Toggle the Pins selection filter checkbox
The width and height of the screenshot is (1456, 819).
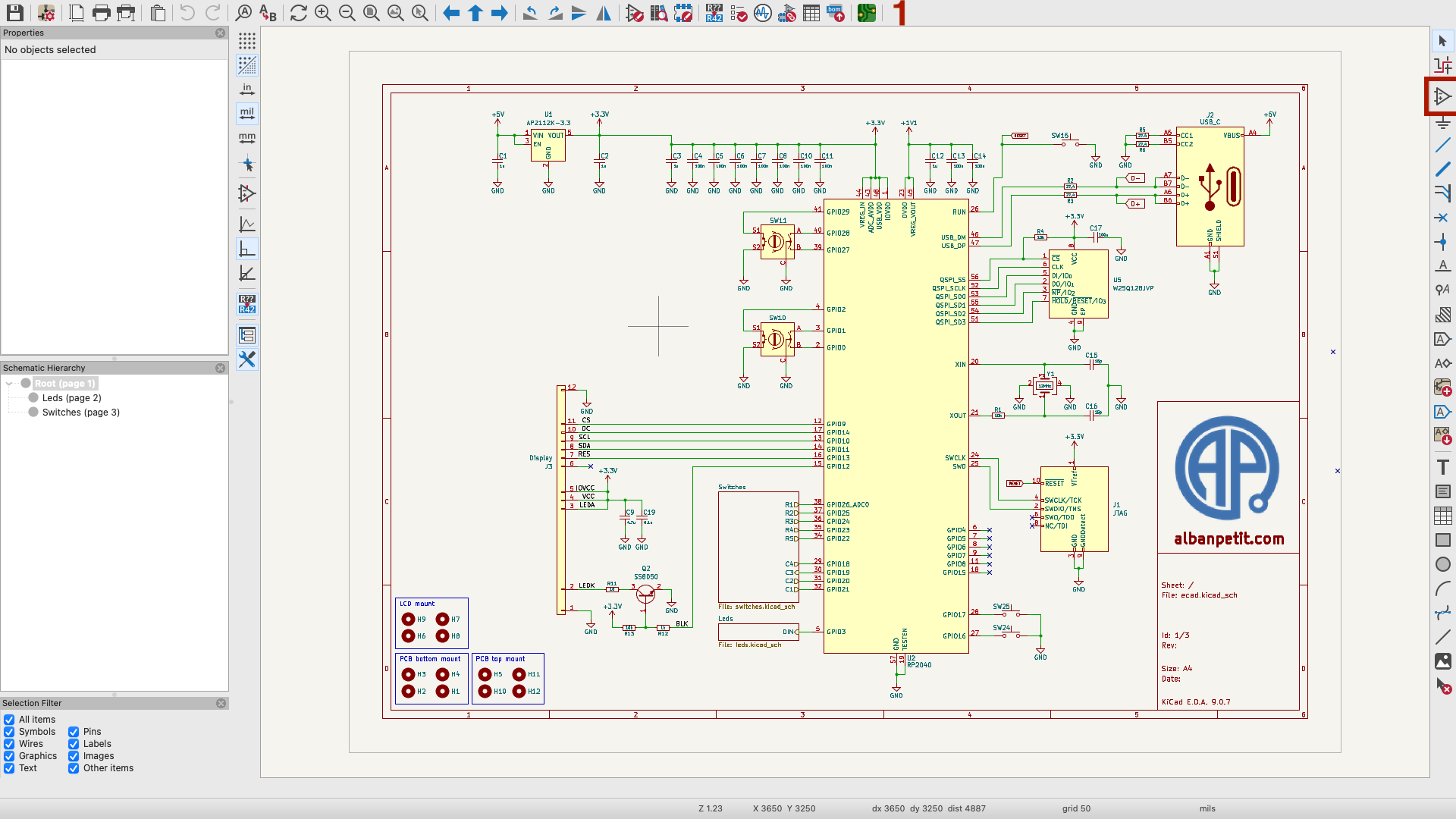(74, 732)
